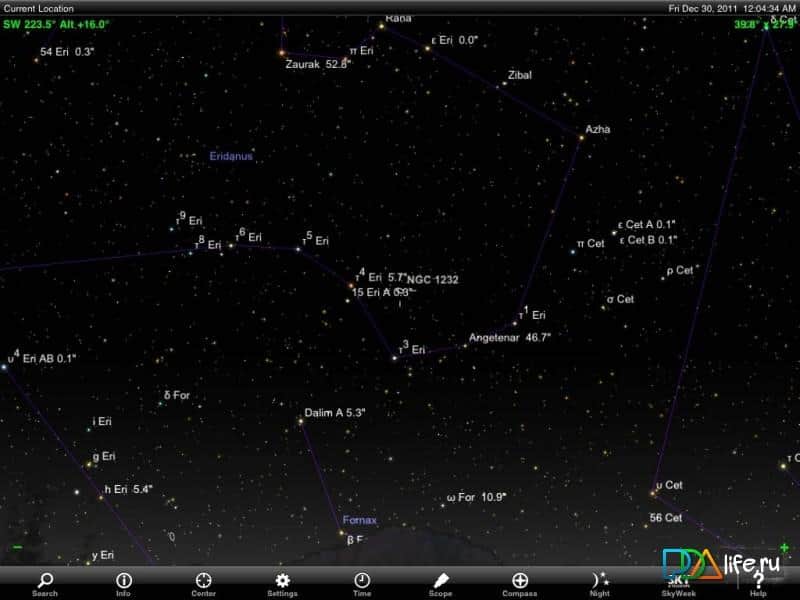Open Settings gear in toolbar
Viewport: 800px width, 600px height.
282,583
